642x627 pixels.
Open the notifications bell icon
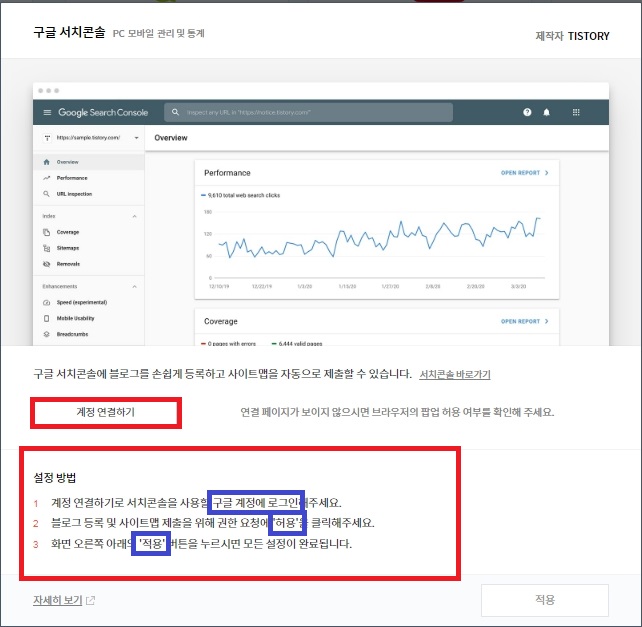coord(546,112)
